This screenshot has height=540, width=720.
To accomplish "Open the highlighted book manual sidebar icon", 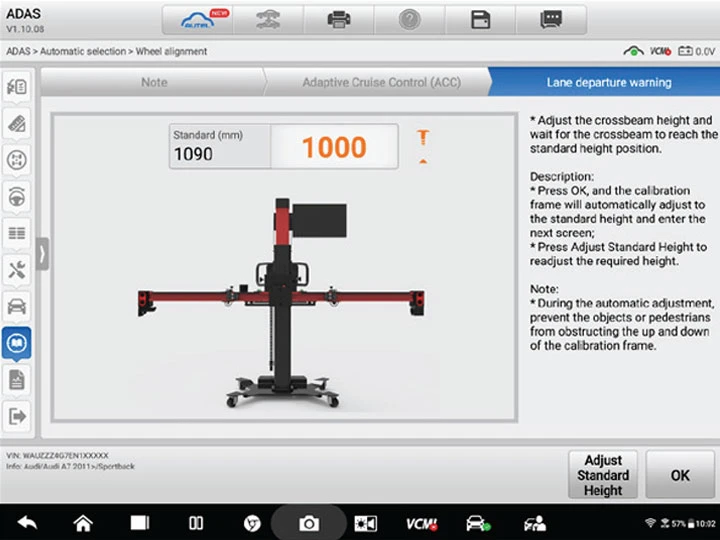I will click(17, 343).
